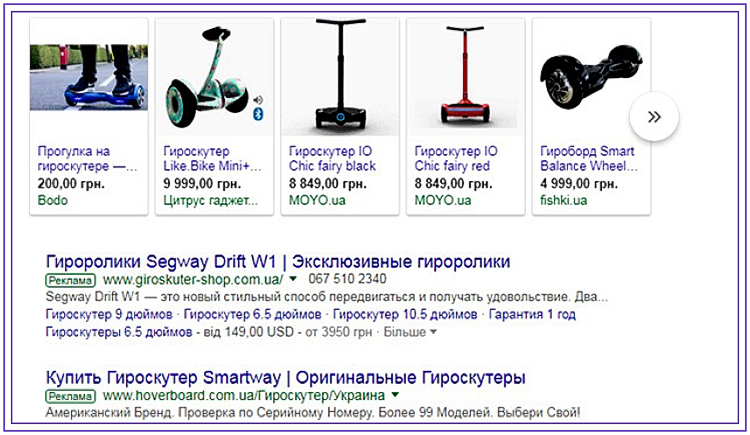Open the IO Chic fairy red image

tap(465, 77)
